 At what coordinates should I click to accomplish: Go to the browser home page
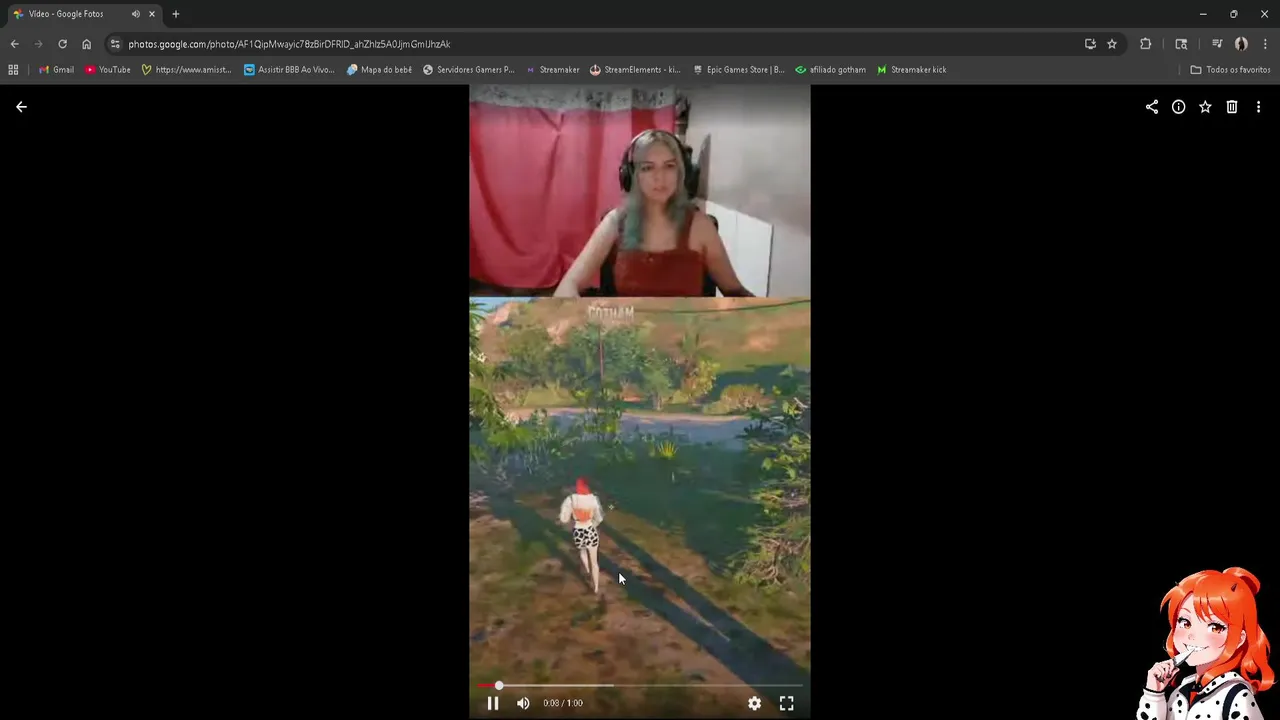[87, 44]
